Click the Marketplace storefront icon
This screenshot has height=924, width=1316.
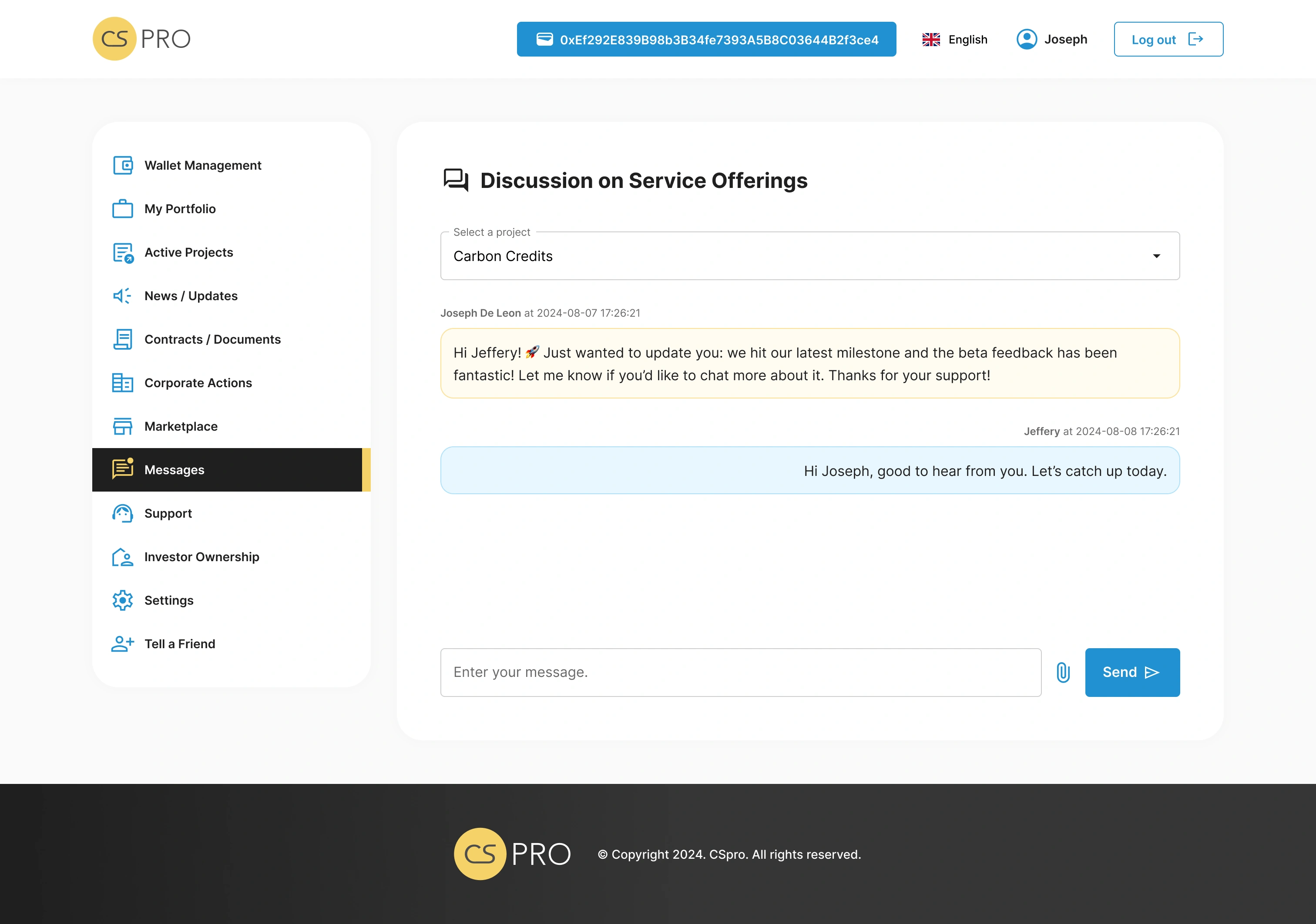tap(123, 426)
